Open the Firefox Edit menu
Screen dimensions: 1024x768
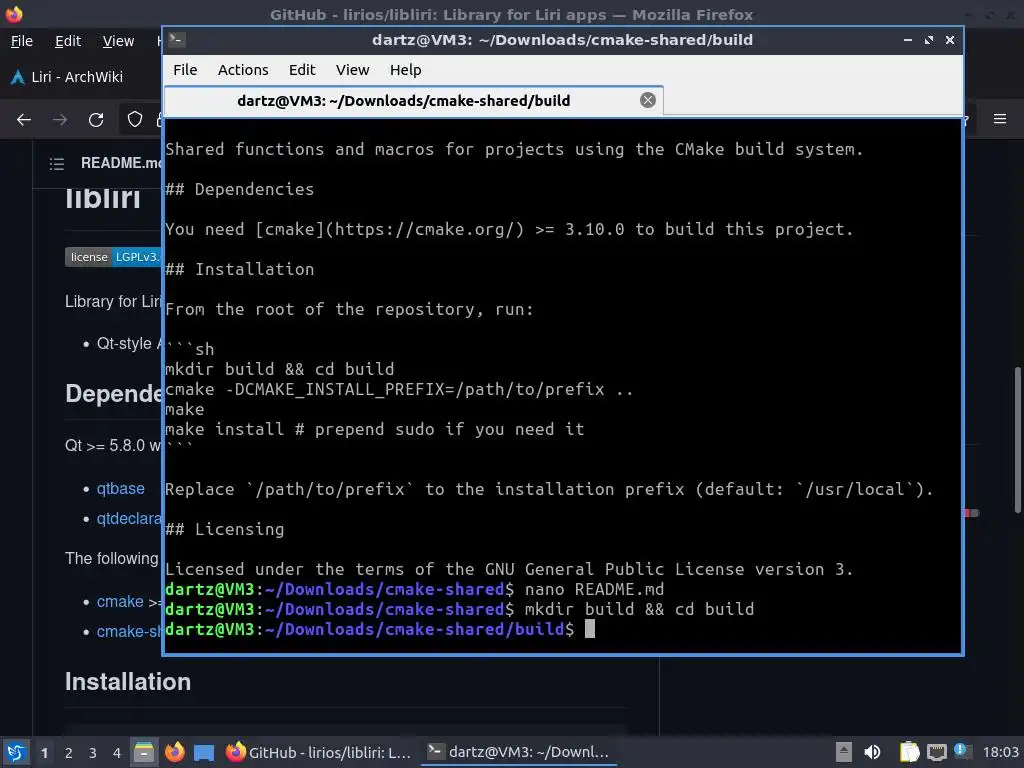coord(68,41)
